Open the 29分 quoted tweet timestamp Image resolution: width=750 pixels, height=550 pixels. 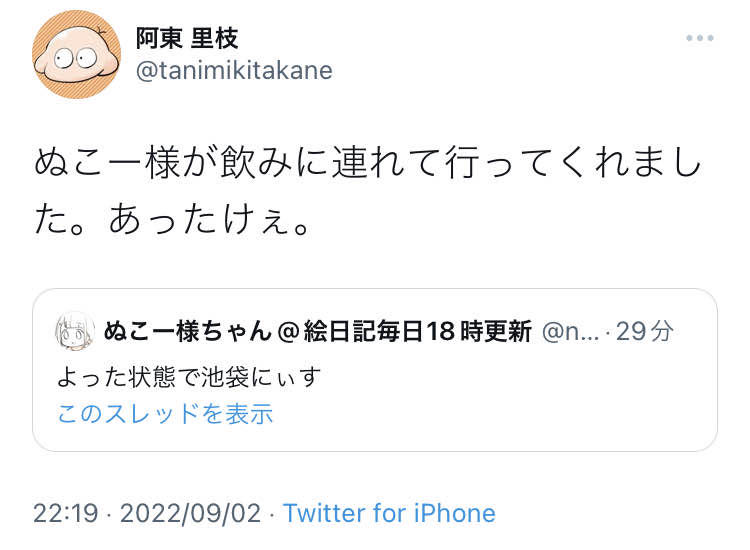pyautogui.click(x=645, y=331)
